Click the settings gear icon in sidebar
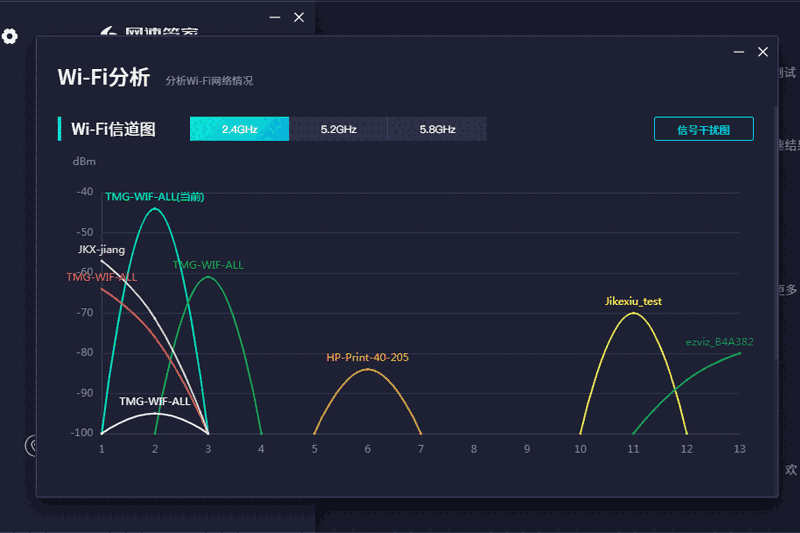 (x=10, y=37)
